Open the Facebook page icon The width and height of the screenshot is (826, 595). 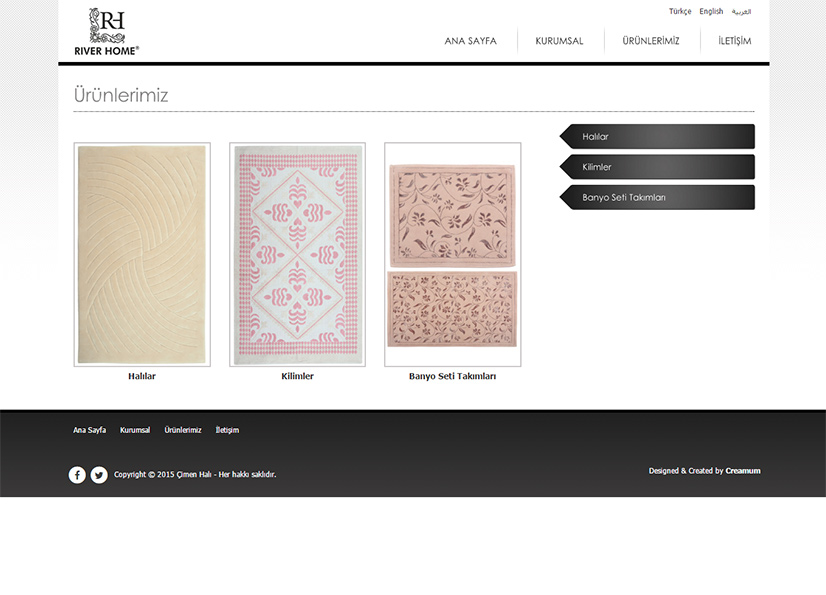(x=77, y=475)
